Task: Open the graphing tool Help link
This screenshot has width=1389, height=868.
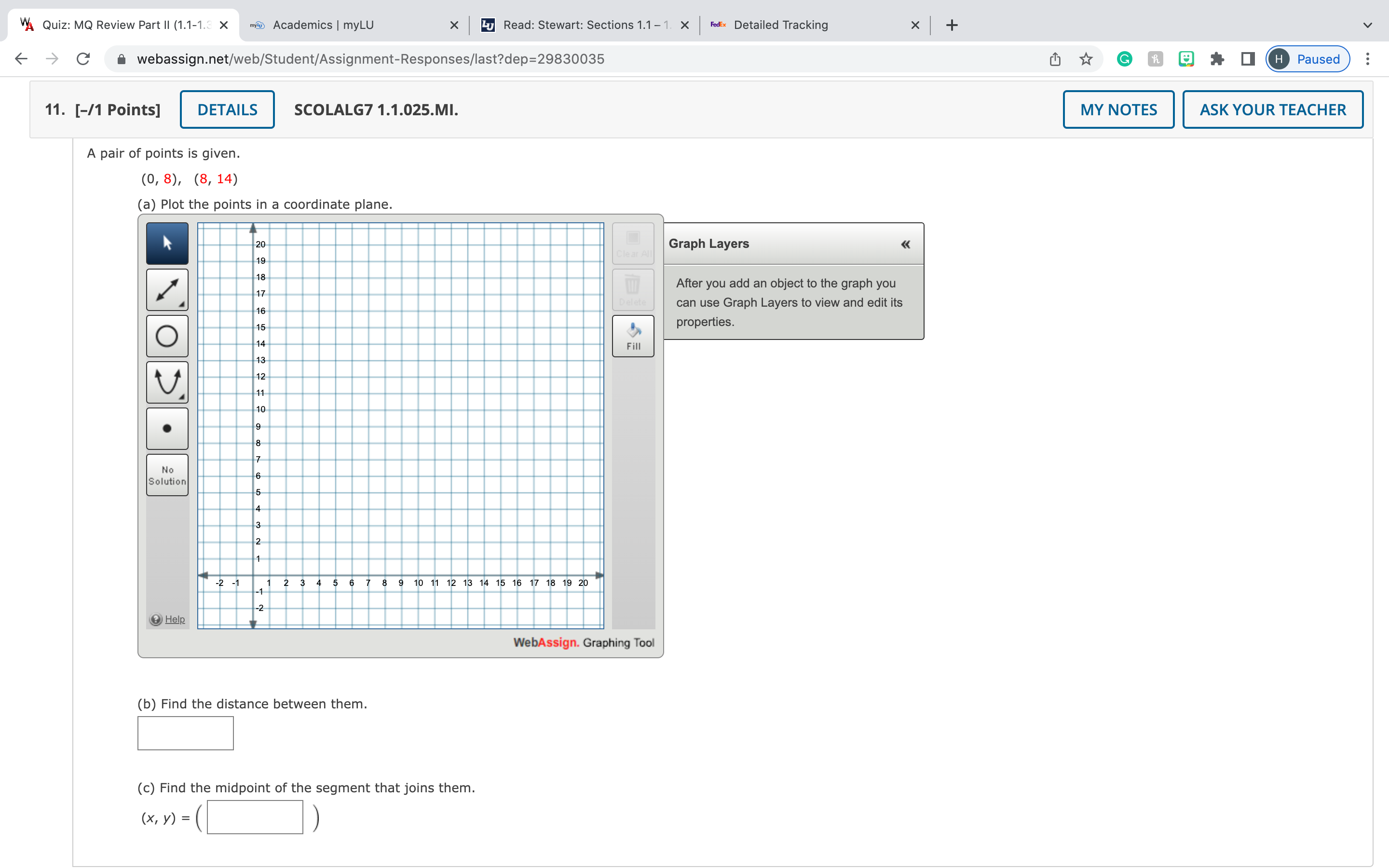Action: 175,619
